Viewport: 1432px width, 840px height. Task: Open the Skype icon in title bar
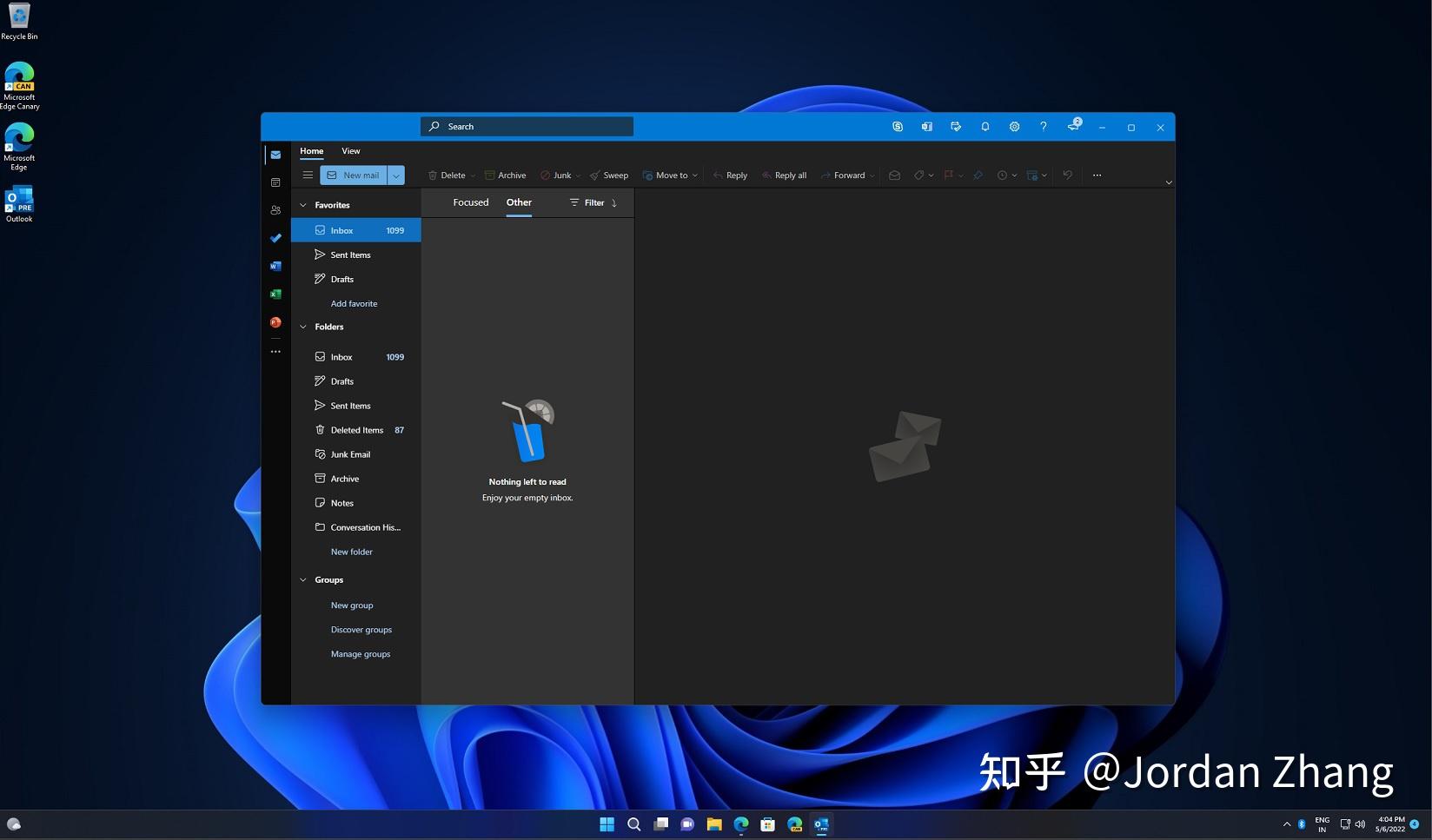(x=898, y=127)
